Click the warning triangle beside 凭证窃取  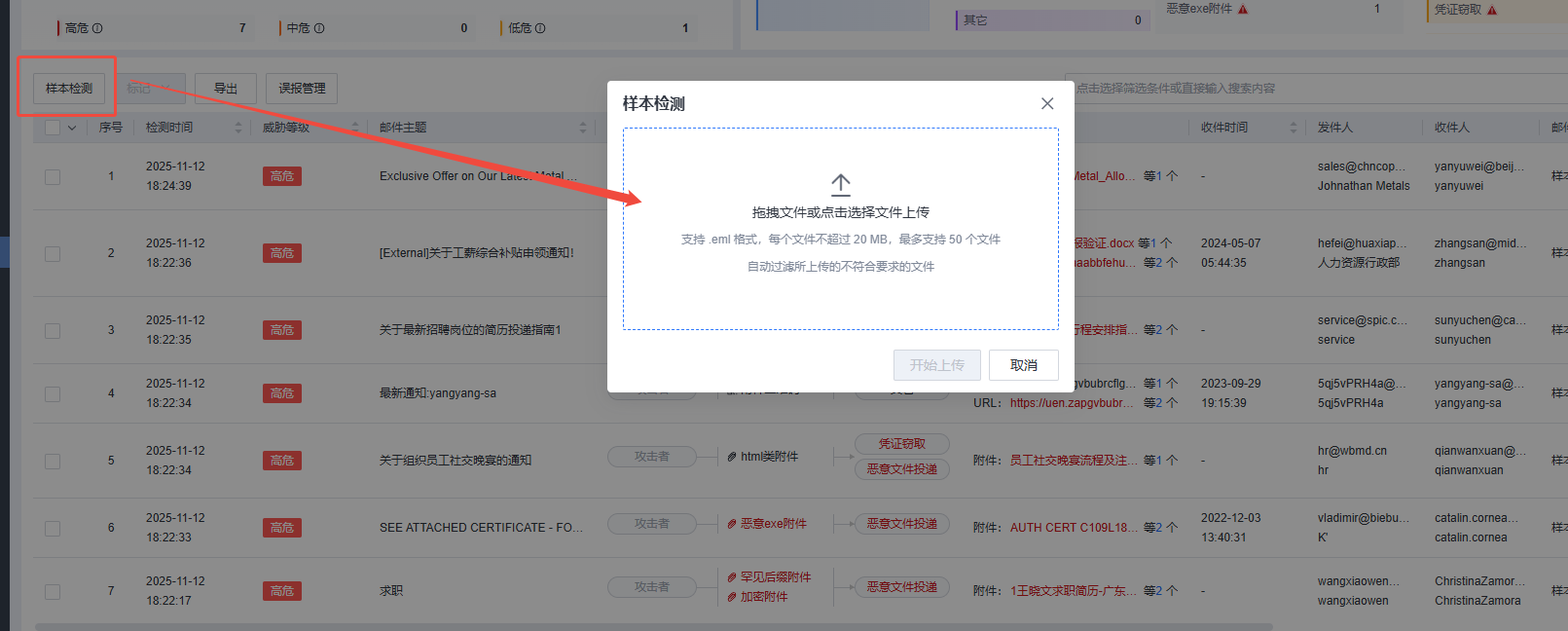pos(1492,10)
